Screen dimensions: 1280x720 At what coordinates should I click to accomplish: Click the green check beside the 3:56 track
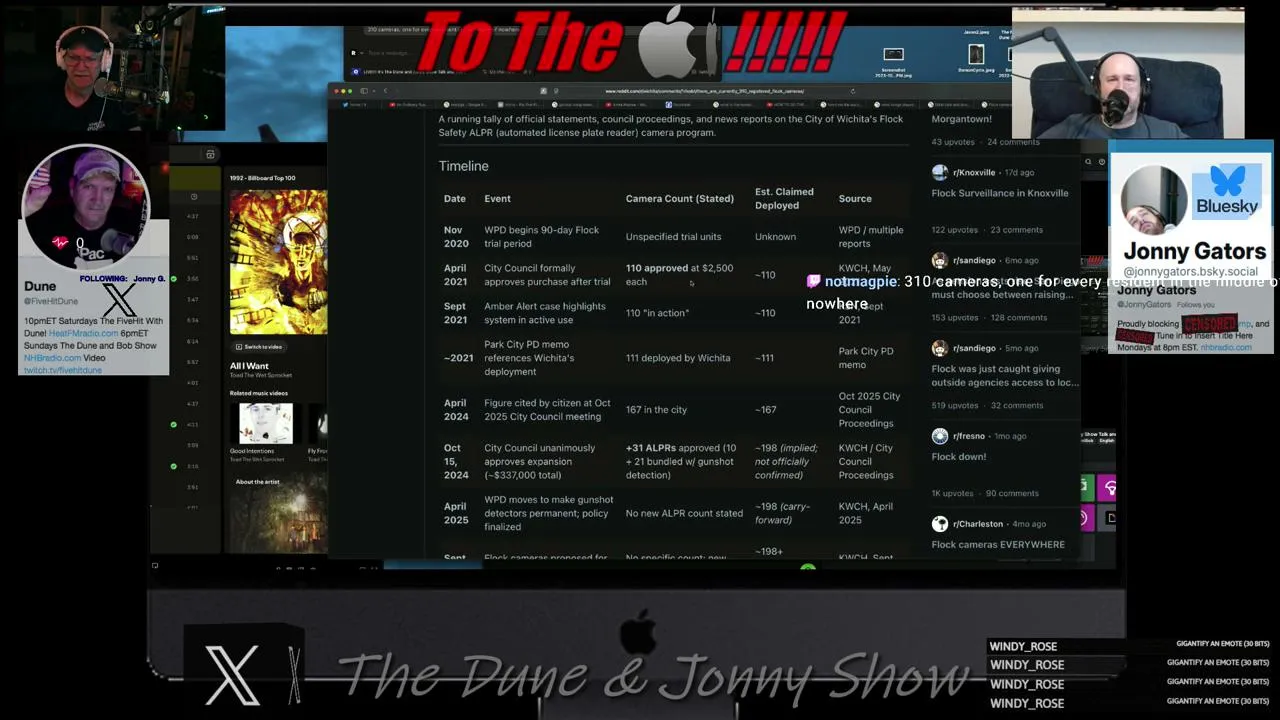click(x=174, y=279)
